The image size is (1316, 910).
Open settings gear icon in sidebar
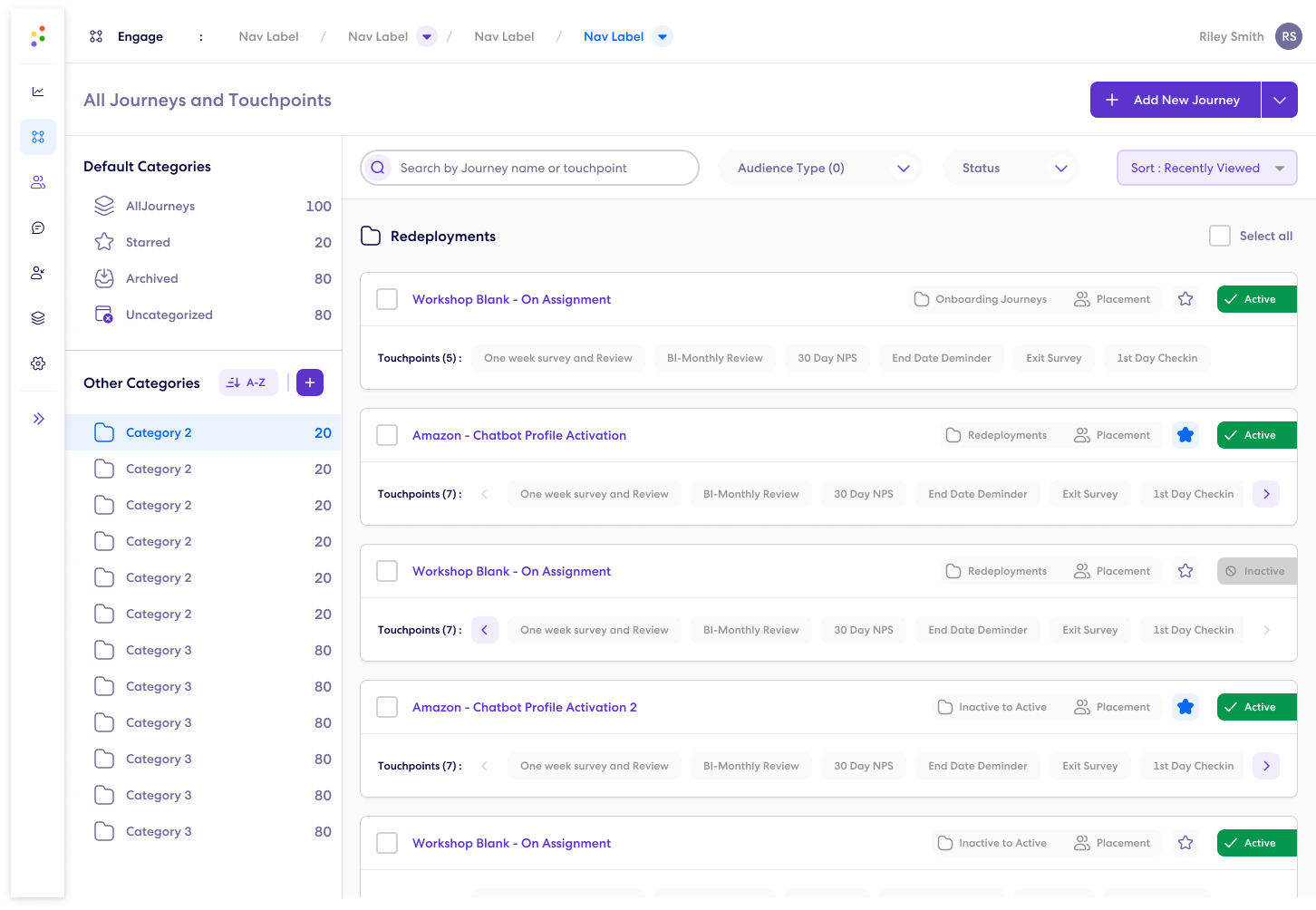click(38, 363)
